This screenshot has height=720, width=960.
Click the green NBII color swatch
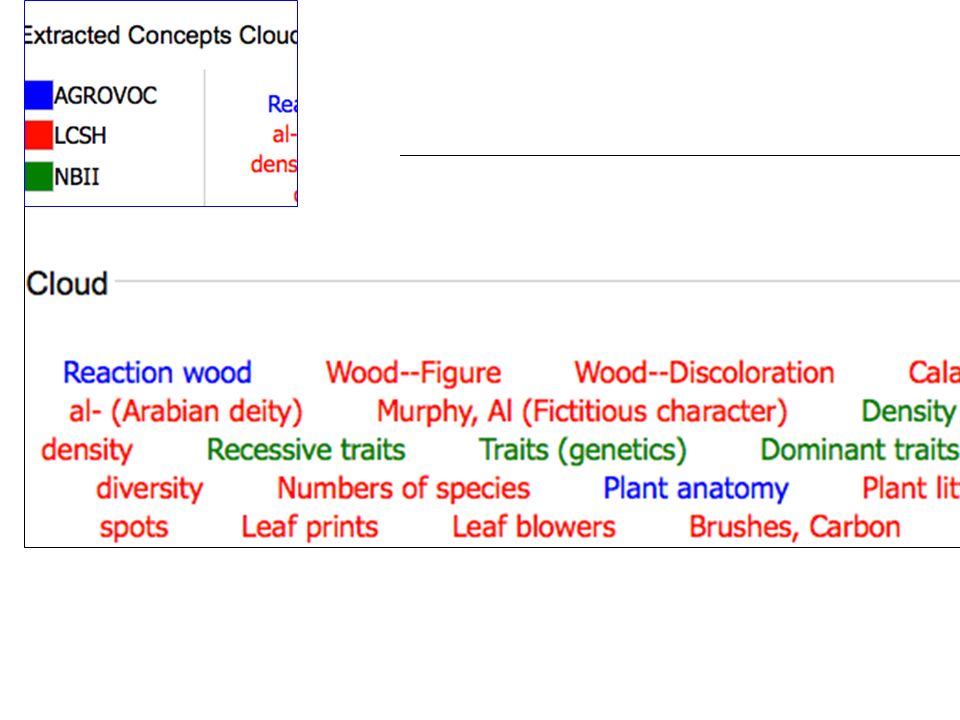(x=39, y=176)
